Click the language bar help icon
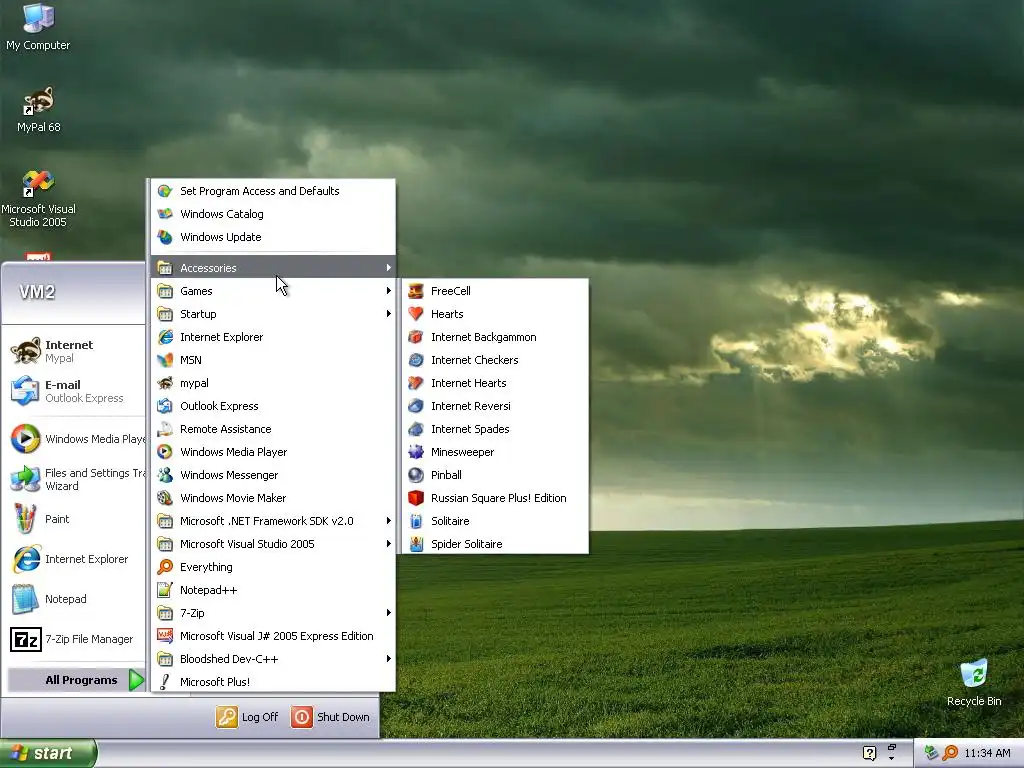 869,753
